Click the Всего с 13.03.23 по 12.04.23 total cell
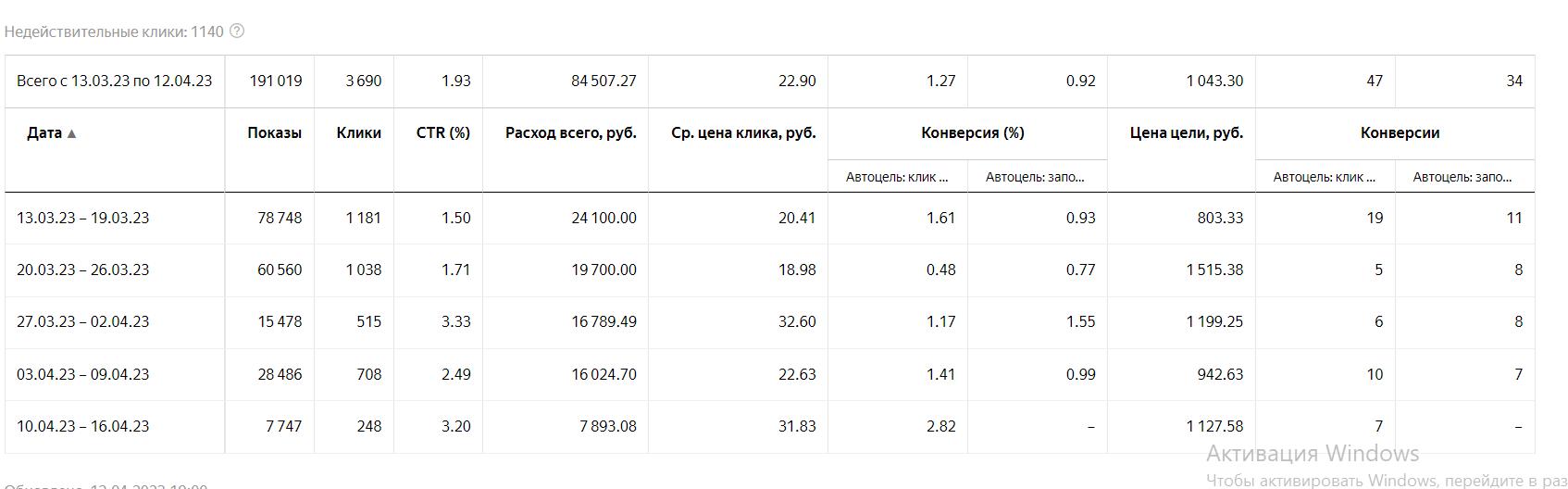Image resolution: width=1568 pixels, height=489 pixels. (115, 81)
